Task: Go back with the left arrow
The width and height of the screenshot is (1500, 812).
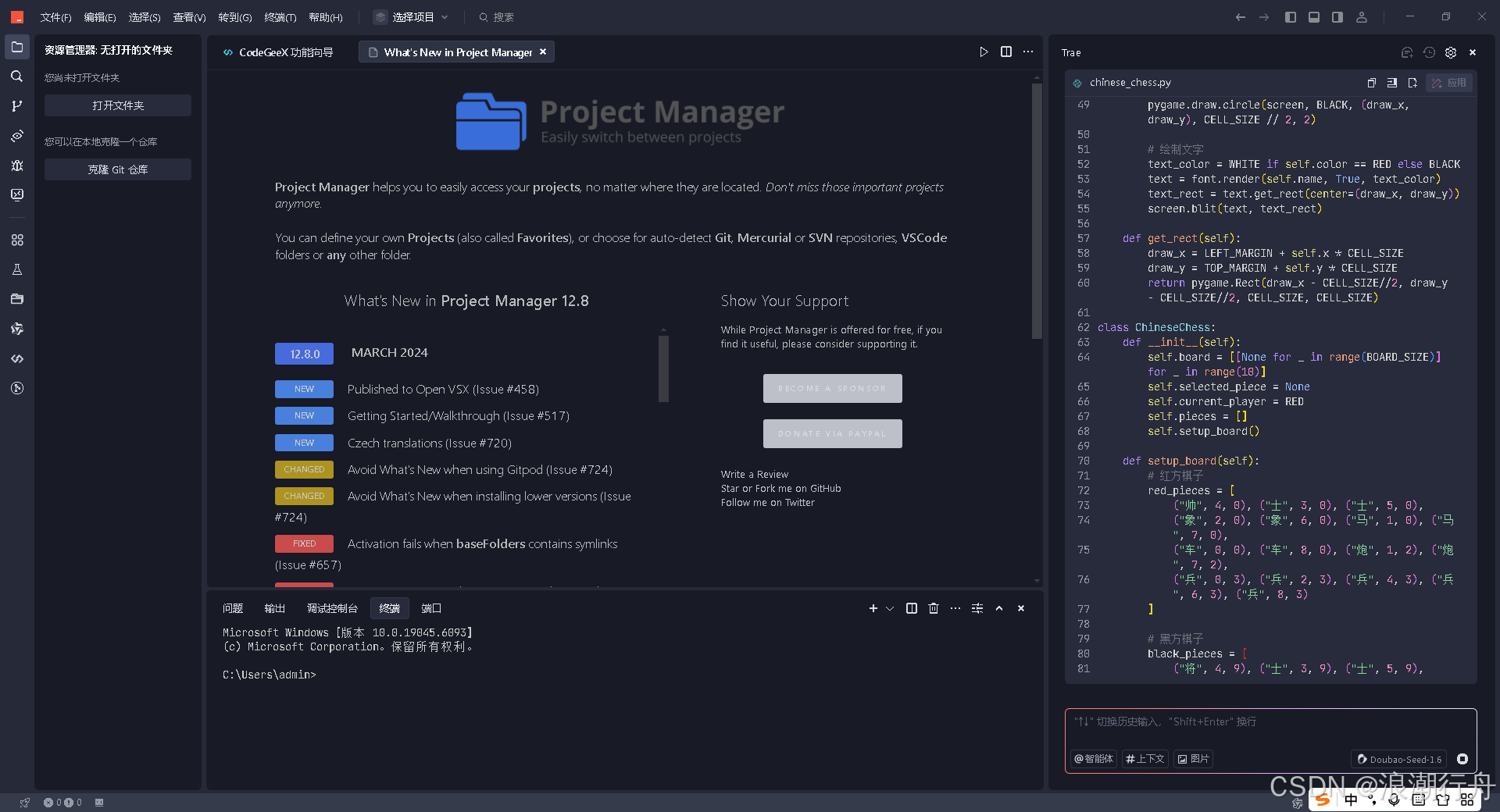Action: coord(1241,17)
